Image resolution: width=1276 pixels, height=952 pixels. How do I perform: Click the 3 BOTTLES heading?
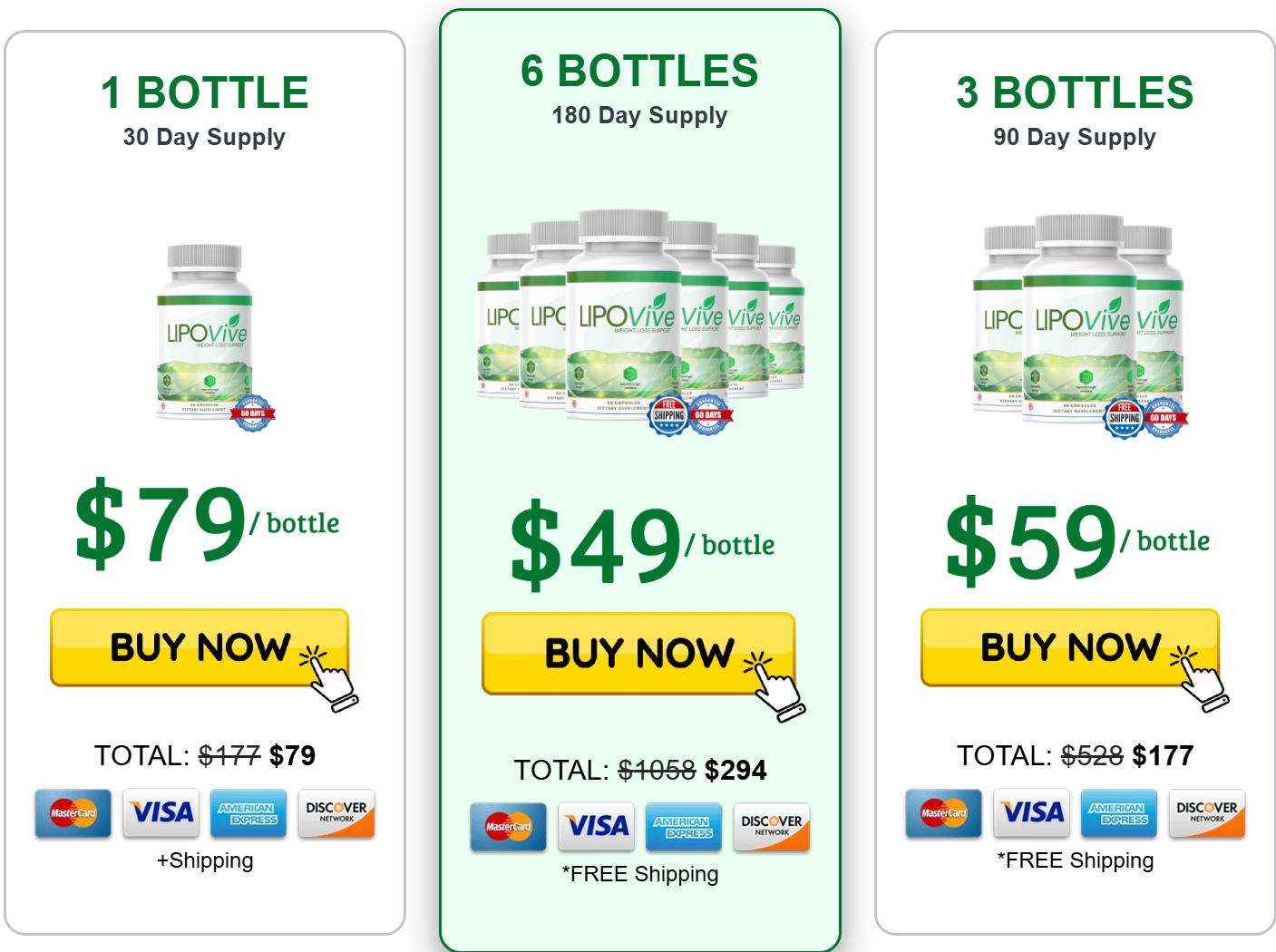coord(1075,92)
